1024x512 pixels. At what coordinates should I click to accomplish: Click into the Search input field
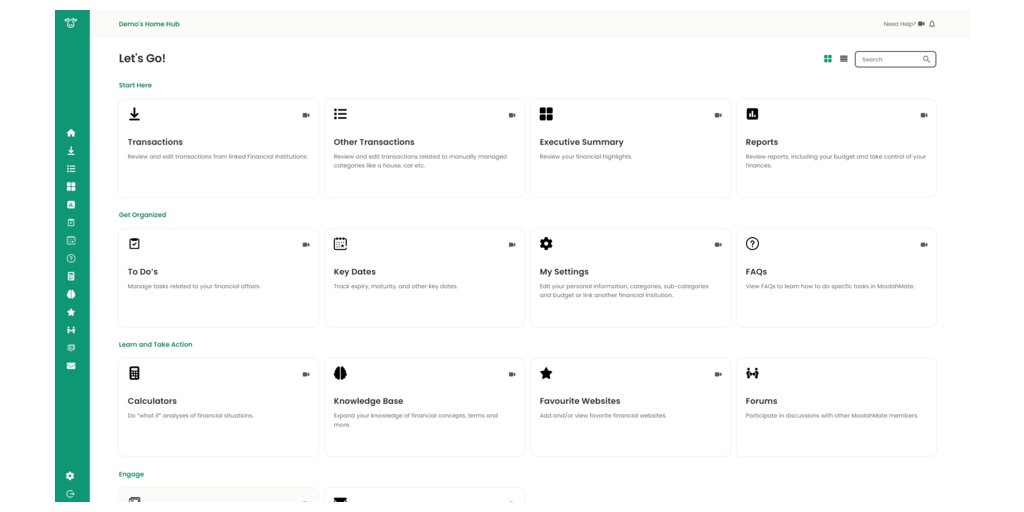click(x=888, y=59)
